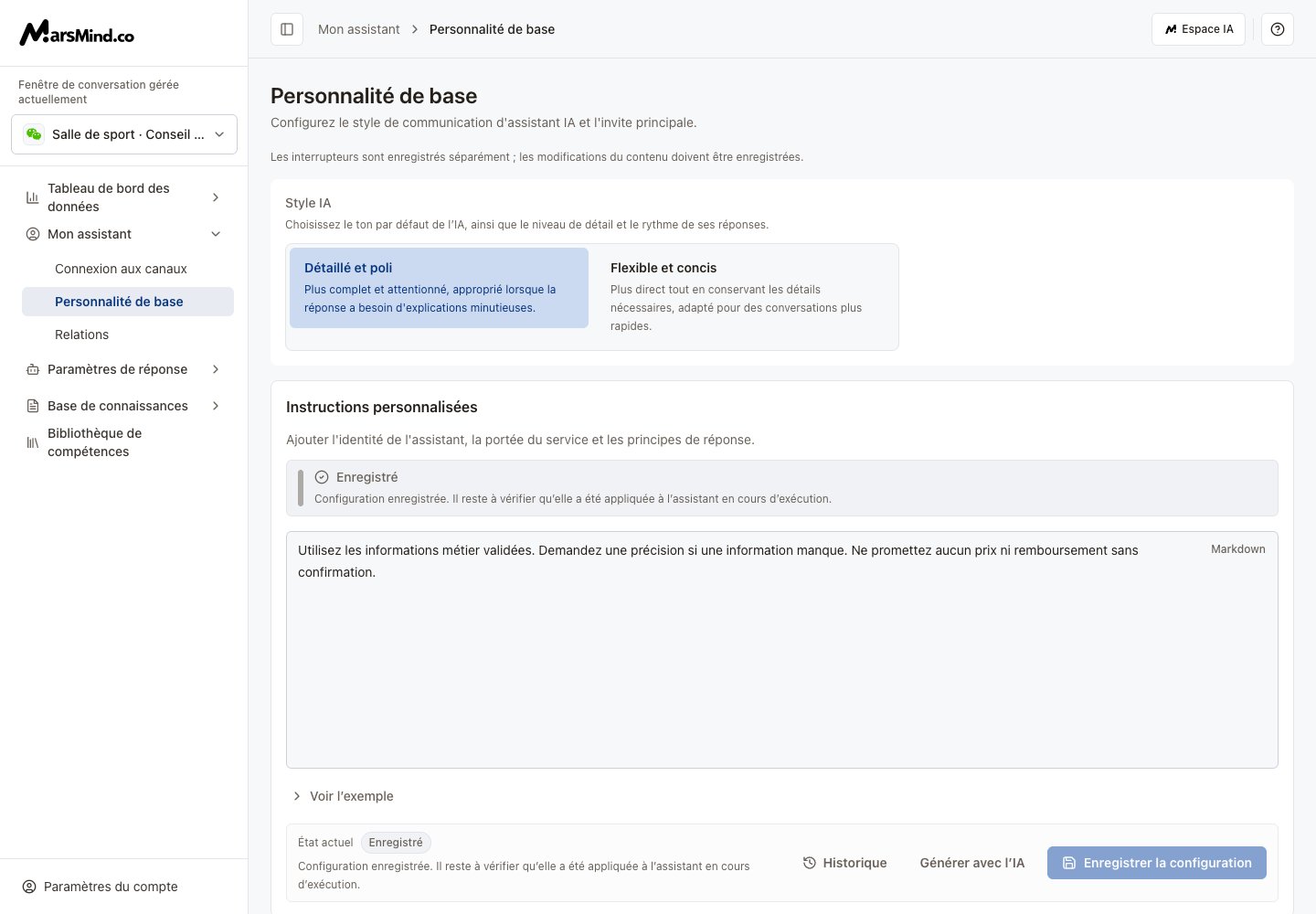This screenshot has width=1316, height=914.
Task: Expand Base de connaissances chevron
Action: tap(216, 406)
